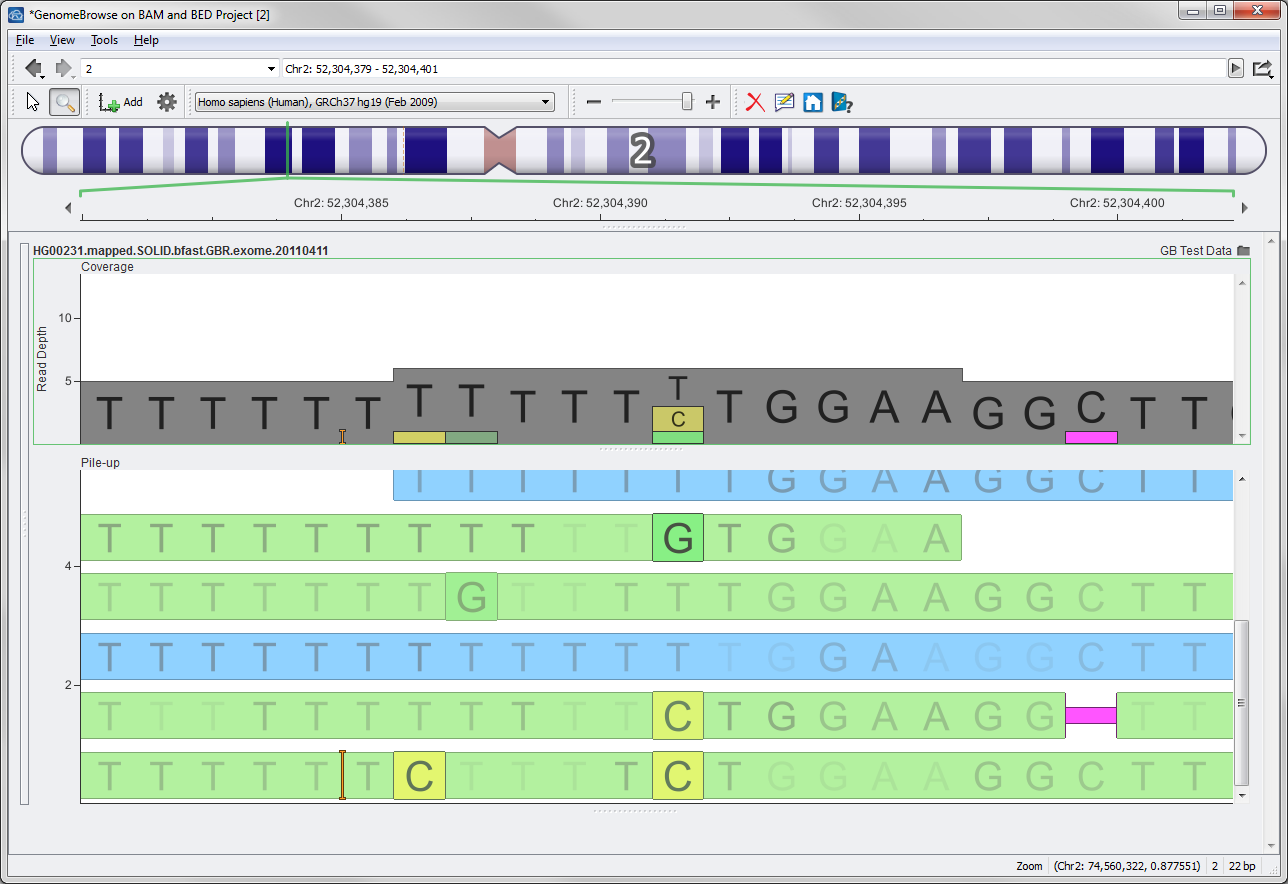Click the Pile-up plot label
Viewport: 1288px width, 884px height.
pyautogui.click(x=100, y=463)
